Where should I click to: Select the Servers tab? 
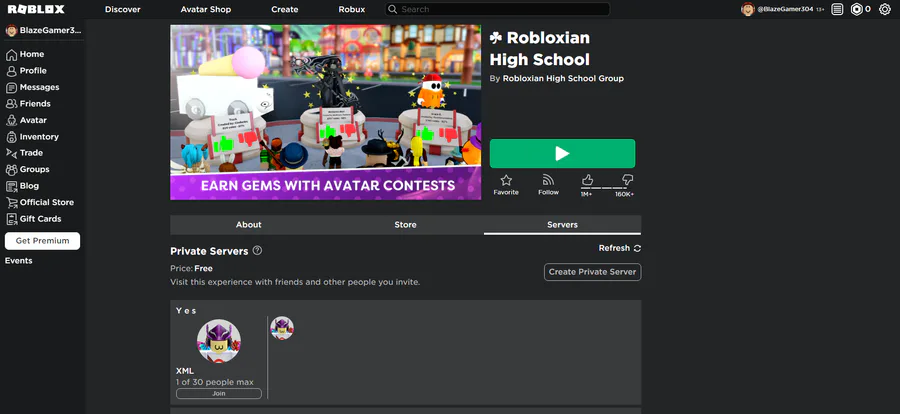[562, 225]
